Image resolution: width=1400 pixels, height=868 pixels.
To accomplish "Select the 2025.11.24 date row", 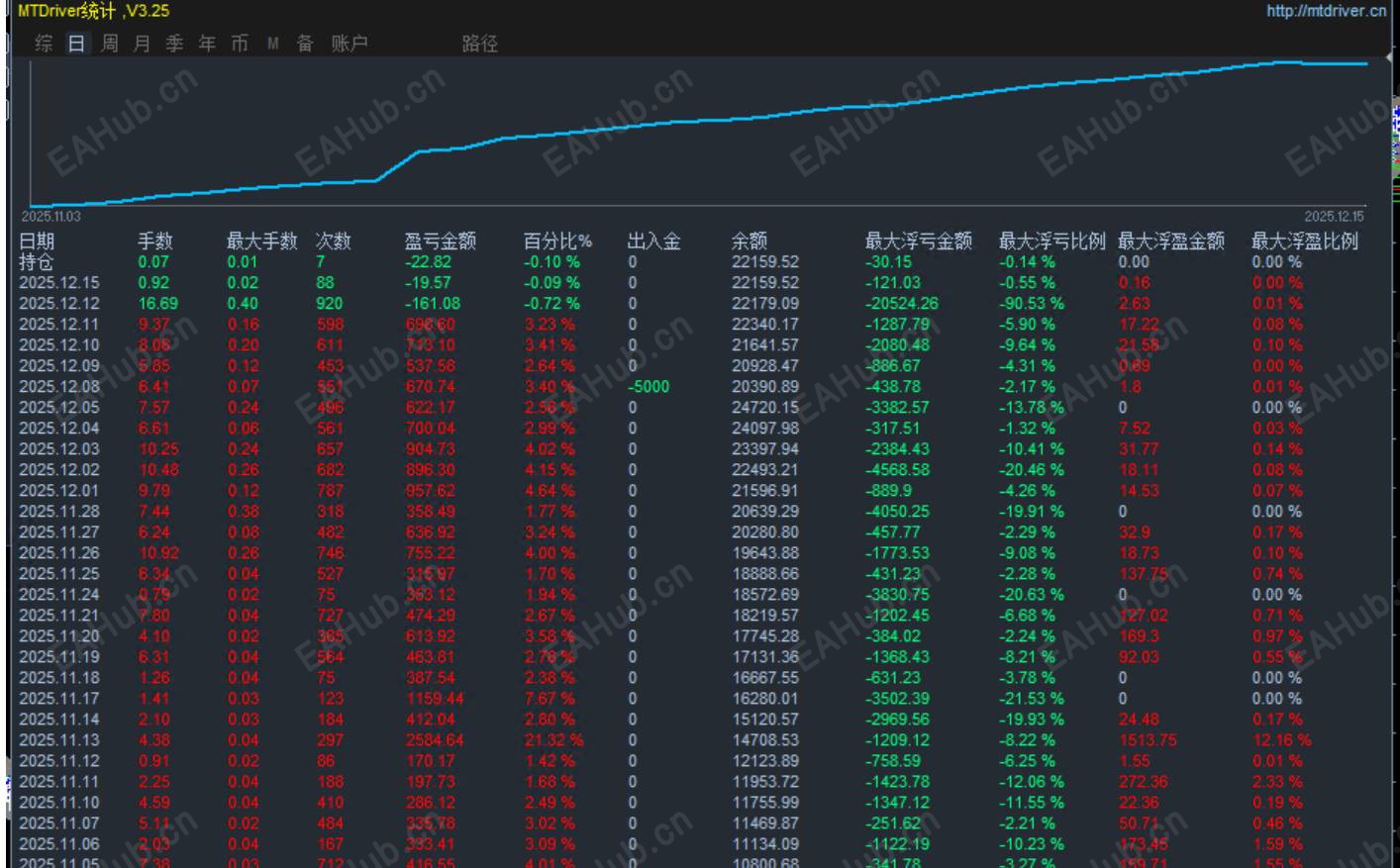I will [x=59, y=595].
